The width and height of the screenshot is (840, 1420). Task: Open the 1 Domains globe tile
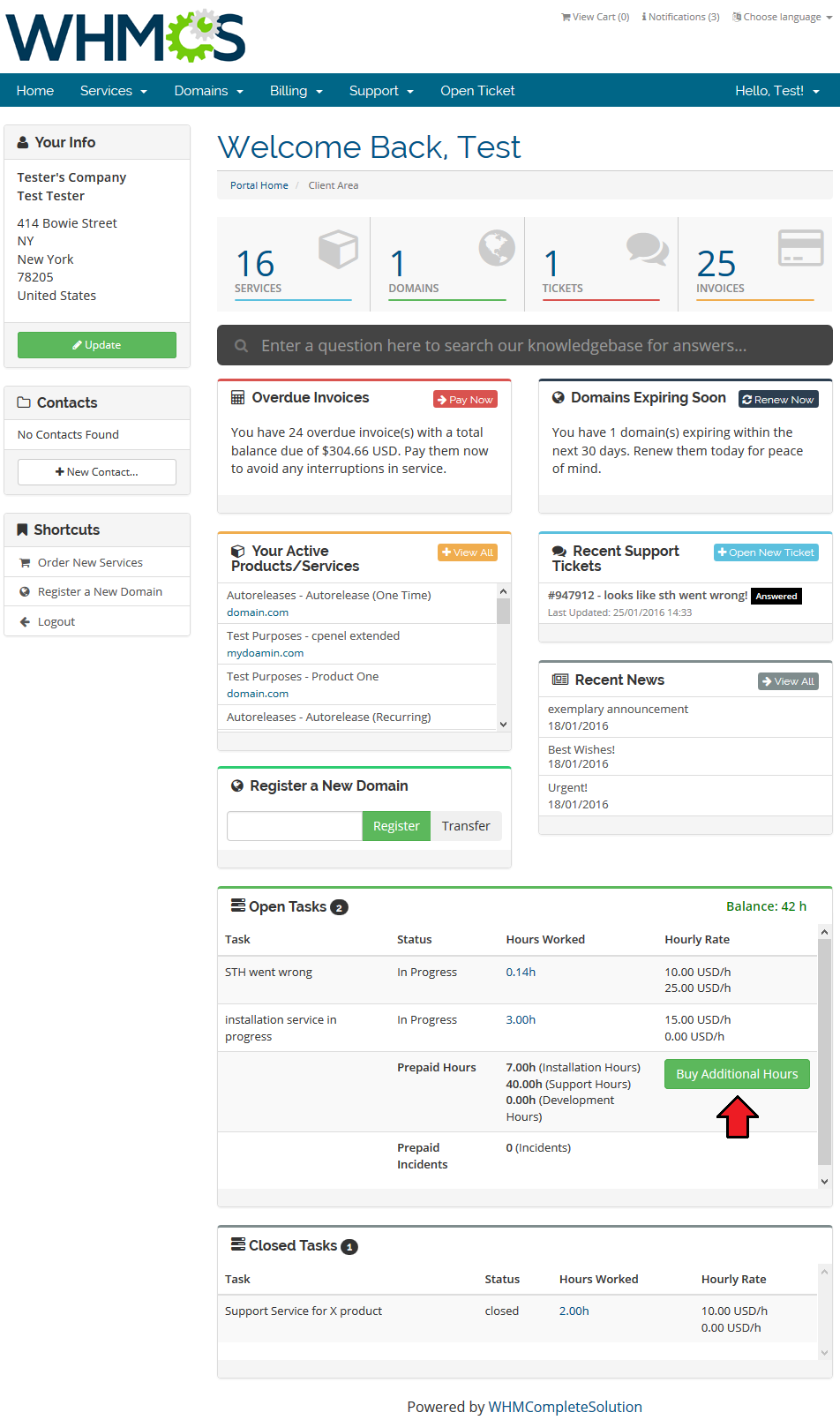click(x=447, y=264)
